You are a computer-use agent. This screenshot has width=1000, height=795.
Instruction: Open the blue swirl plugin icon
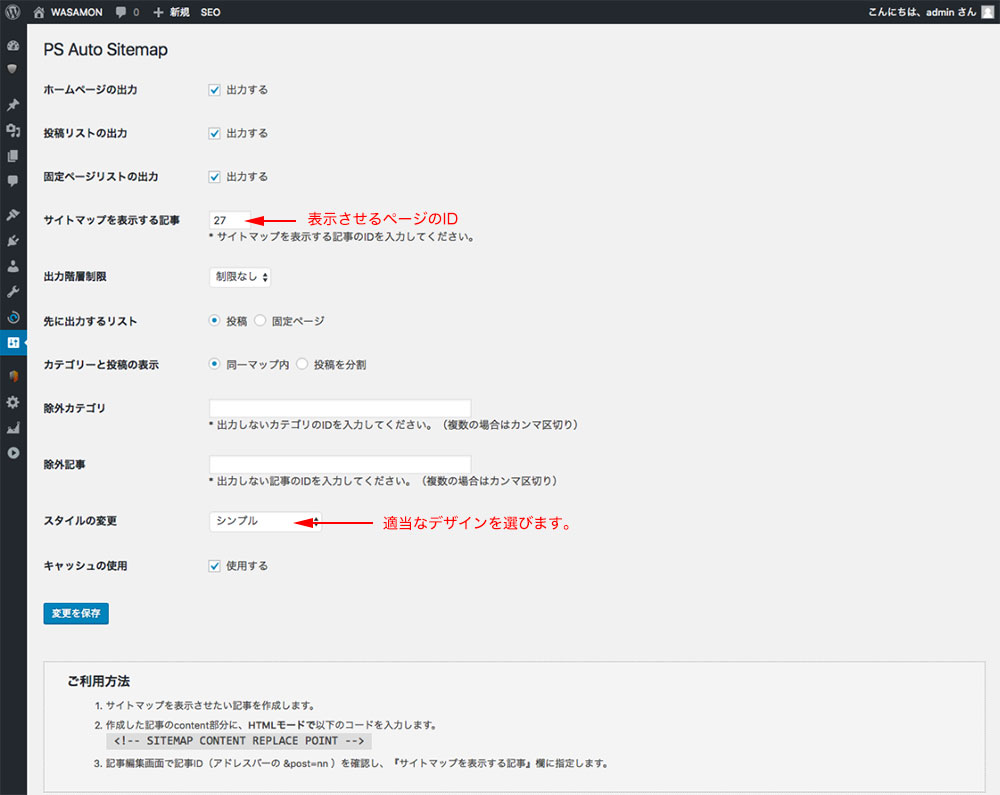click(13, 317)
